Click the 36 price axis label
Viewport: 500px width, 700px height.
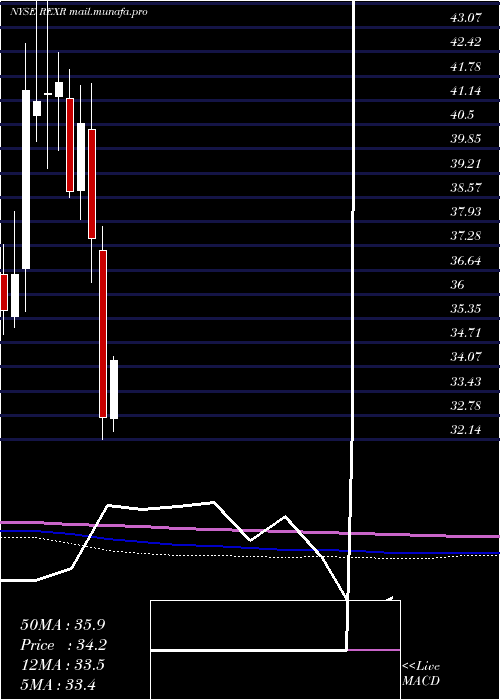pyautogui.click(x=458, y=285)
